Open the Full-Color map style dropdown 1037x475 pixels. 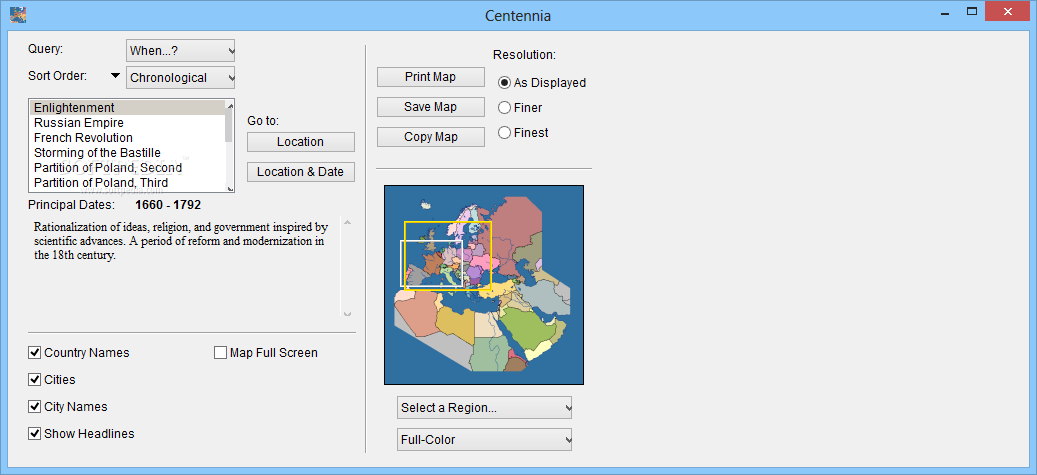[x=484, y=439]
